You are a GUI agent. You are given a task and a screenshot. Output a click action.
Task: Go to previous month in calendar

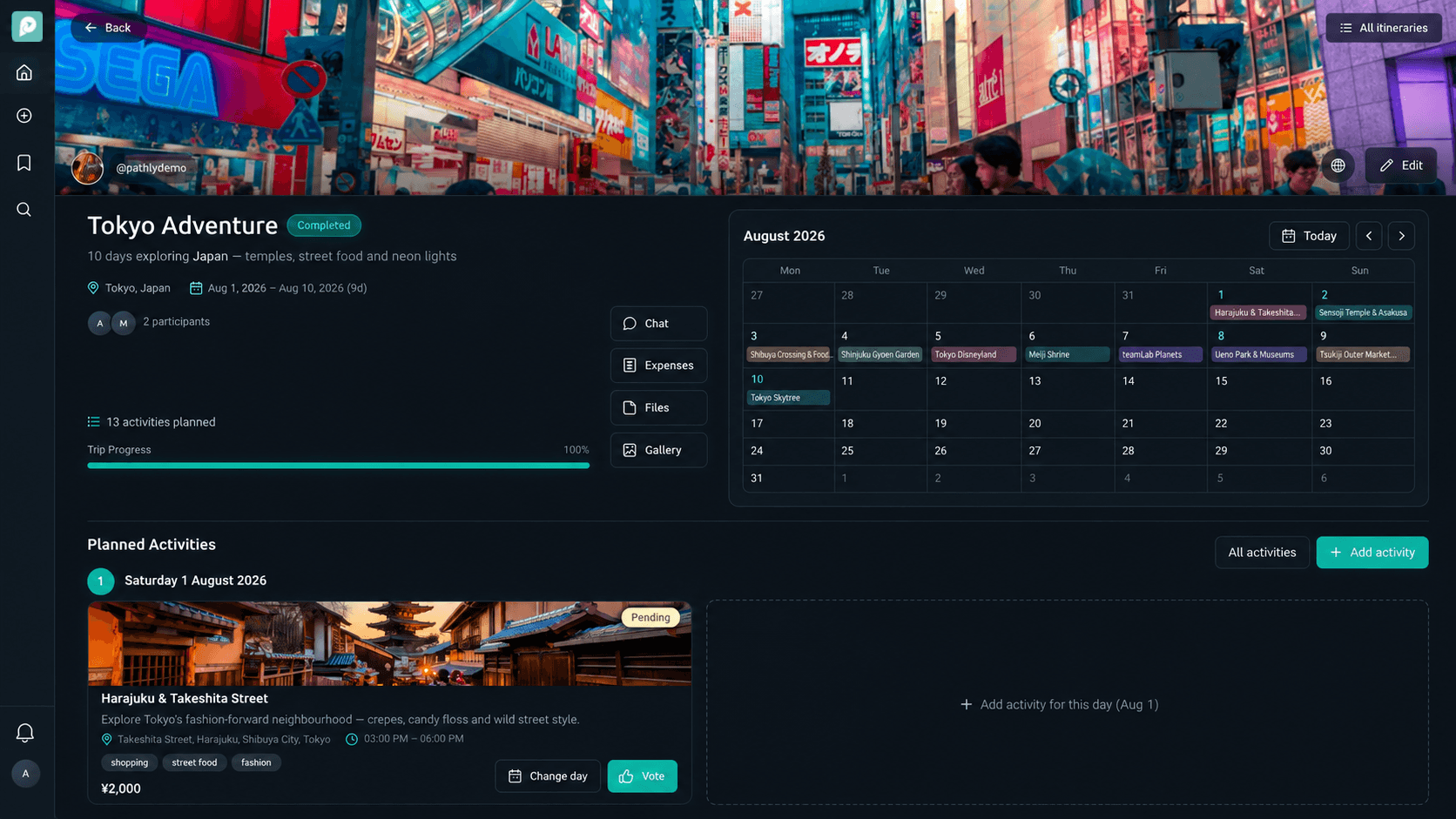click(1369, 236)
